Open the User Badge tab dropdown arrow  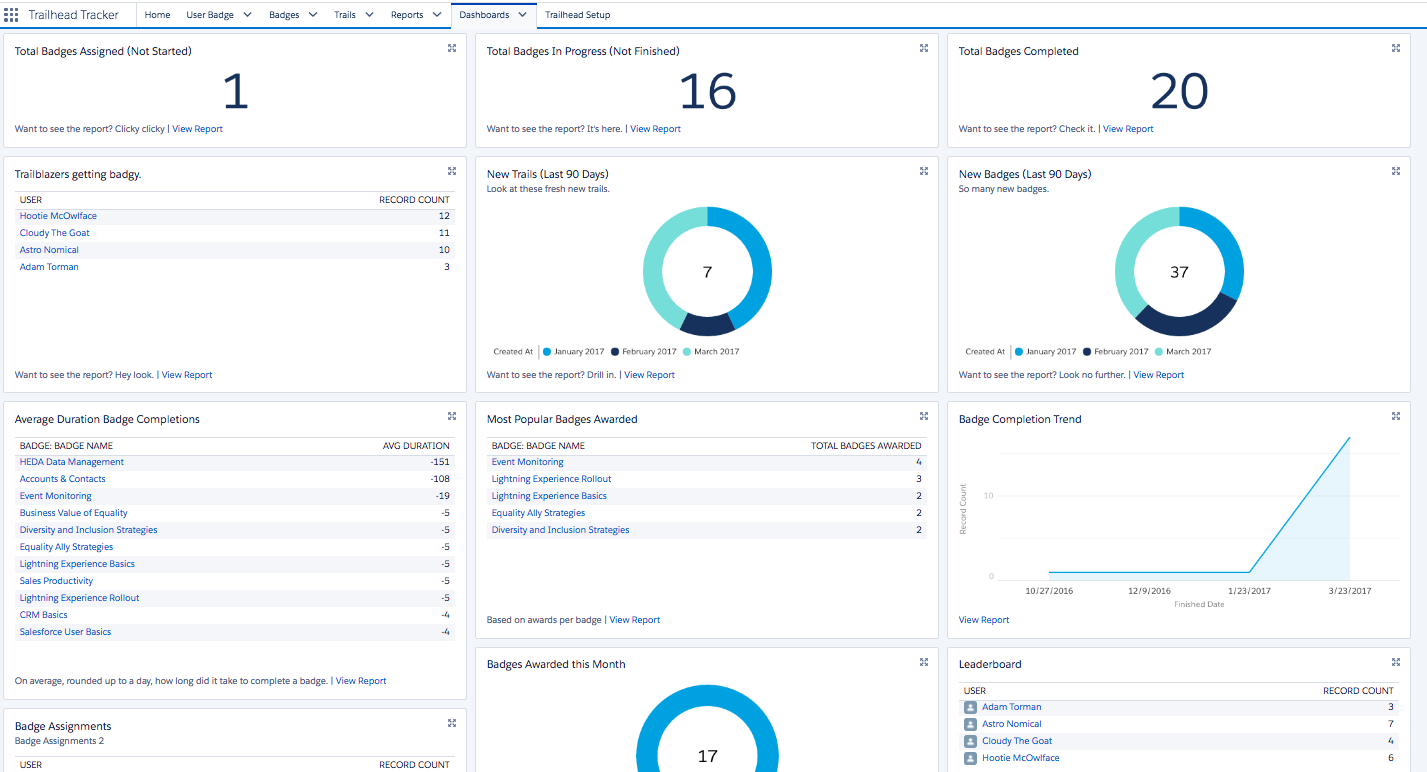pyautogui.click(x=247, y=15)
